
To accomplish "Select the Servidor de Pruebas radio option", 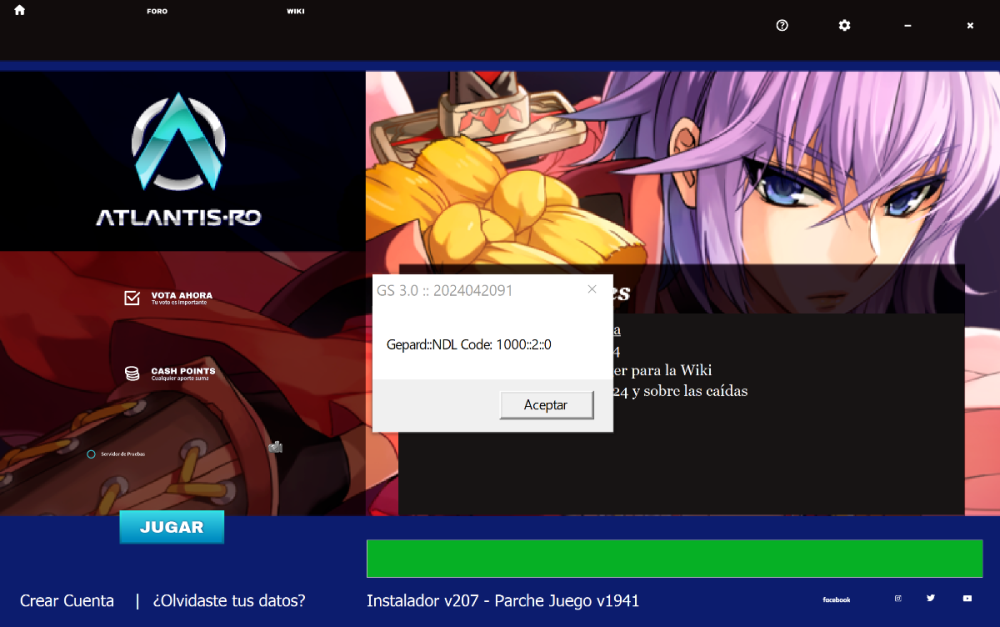I will [x=91, y=454].
